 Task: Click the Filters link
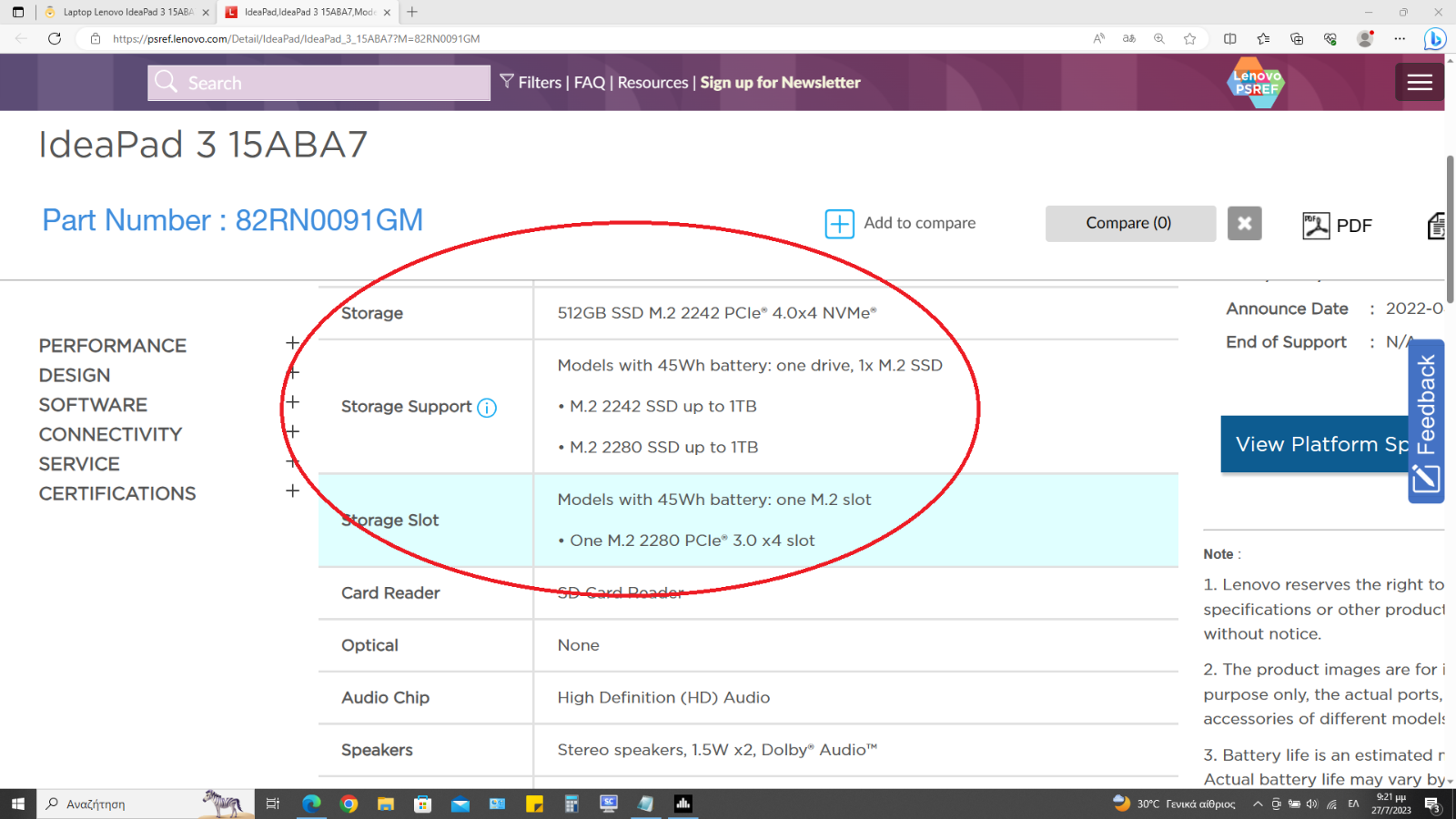click(x=540, y=83)
